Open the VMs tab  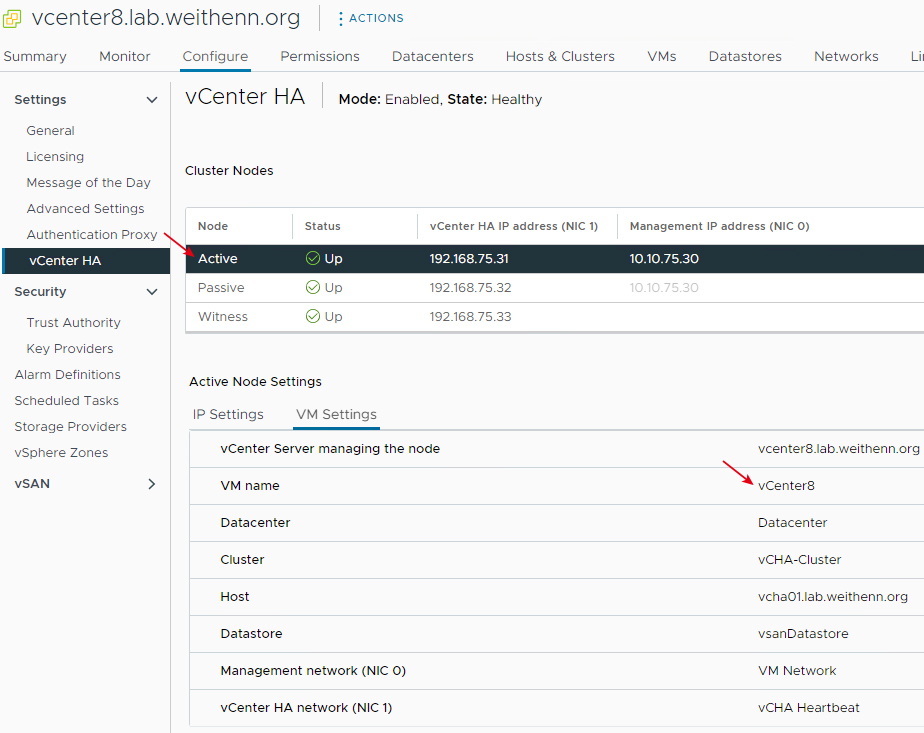[662, 57]
